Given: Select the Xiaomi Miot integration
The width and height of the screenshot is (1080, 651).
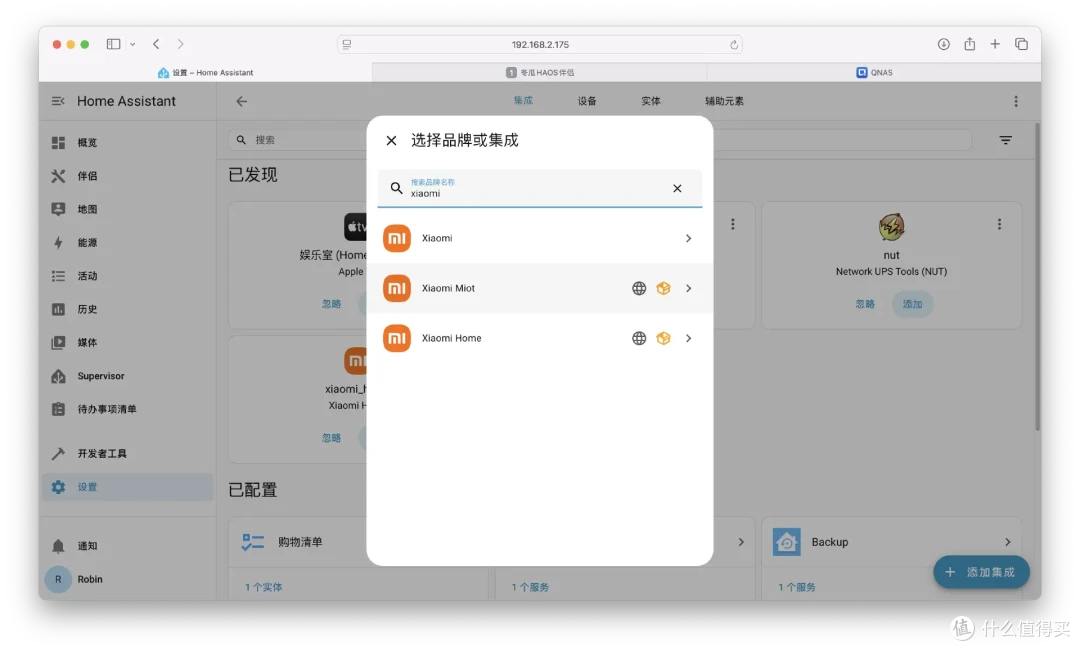Looking at the screenshot, I should 539,288.
